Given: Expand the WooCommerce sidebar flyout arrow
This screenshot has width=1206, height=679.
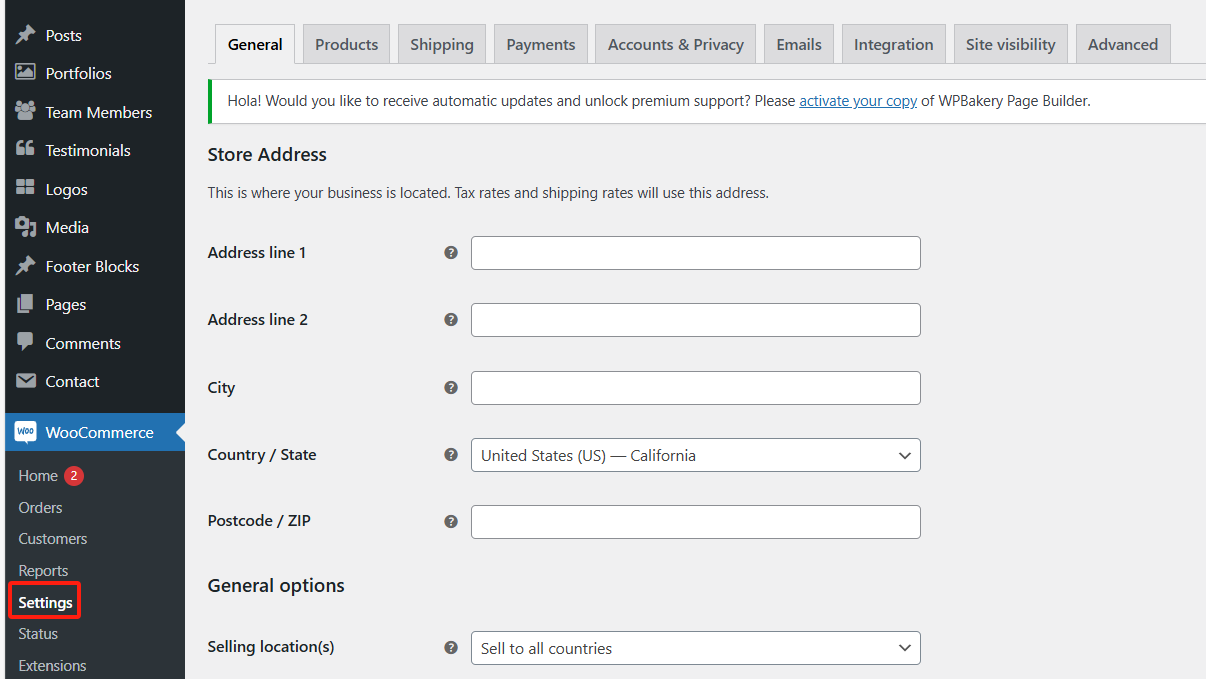Looking at the screenshot, I should pyautogui.click(x=181, y=432).
